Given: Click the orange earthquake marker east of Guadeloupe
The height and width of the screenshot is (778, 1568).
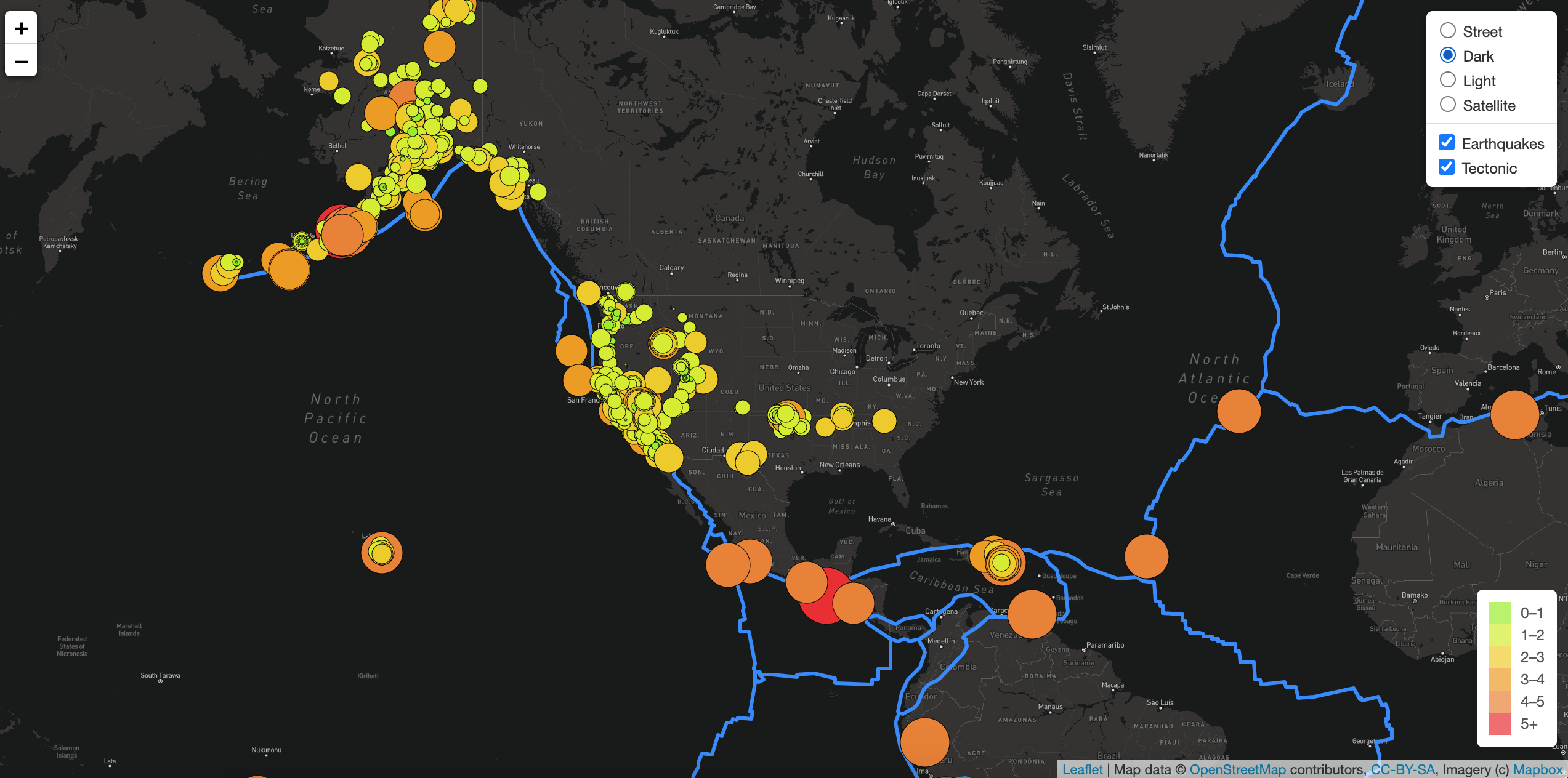Looking at the screenshot, I should [1146, 556].
